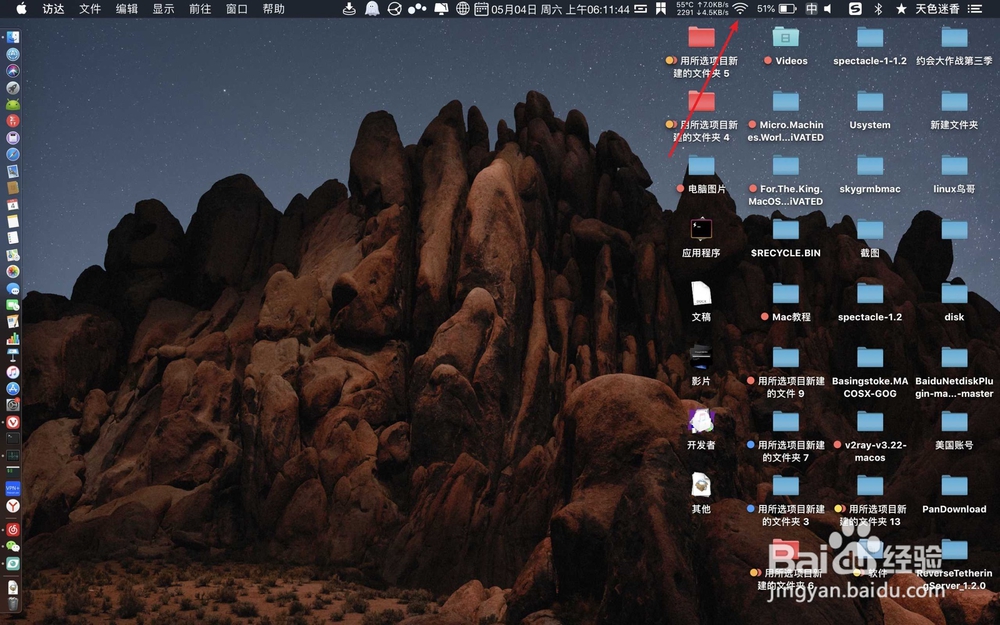
Task: Open the 显示 menu
Action: [x=163, y=9]
